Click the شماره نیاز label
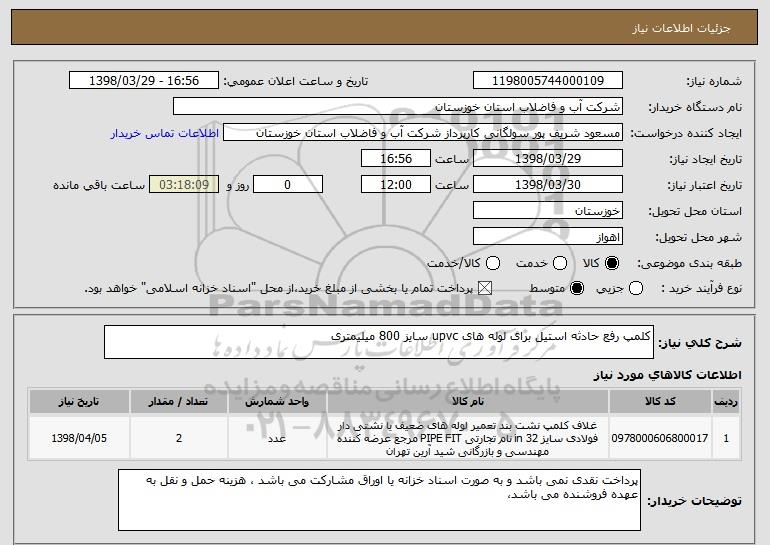The width and height of the screenshot is (770, 545). pyautogui.click(x=714, y=81)
